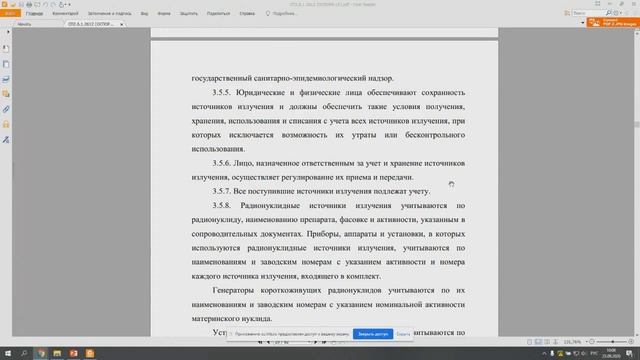
Task: Select the hand tool in quick access toolbar
Action: coord(61,4)
